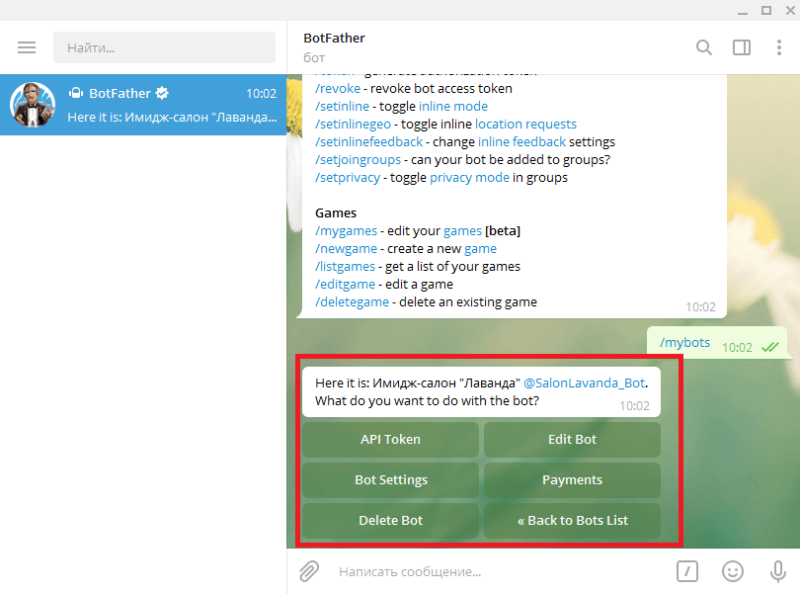
Task: Click the /setjoingroups command link
Action: (358, 160)
